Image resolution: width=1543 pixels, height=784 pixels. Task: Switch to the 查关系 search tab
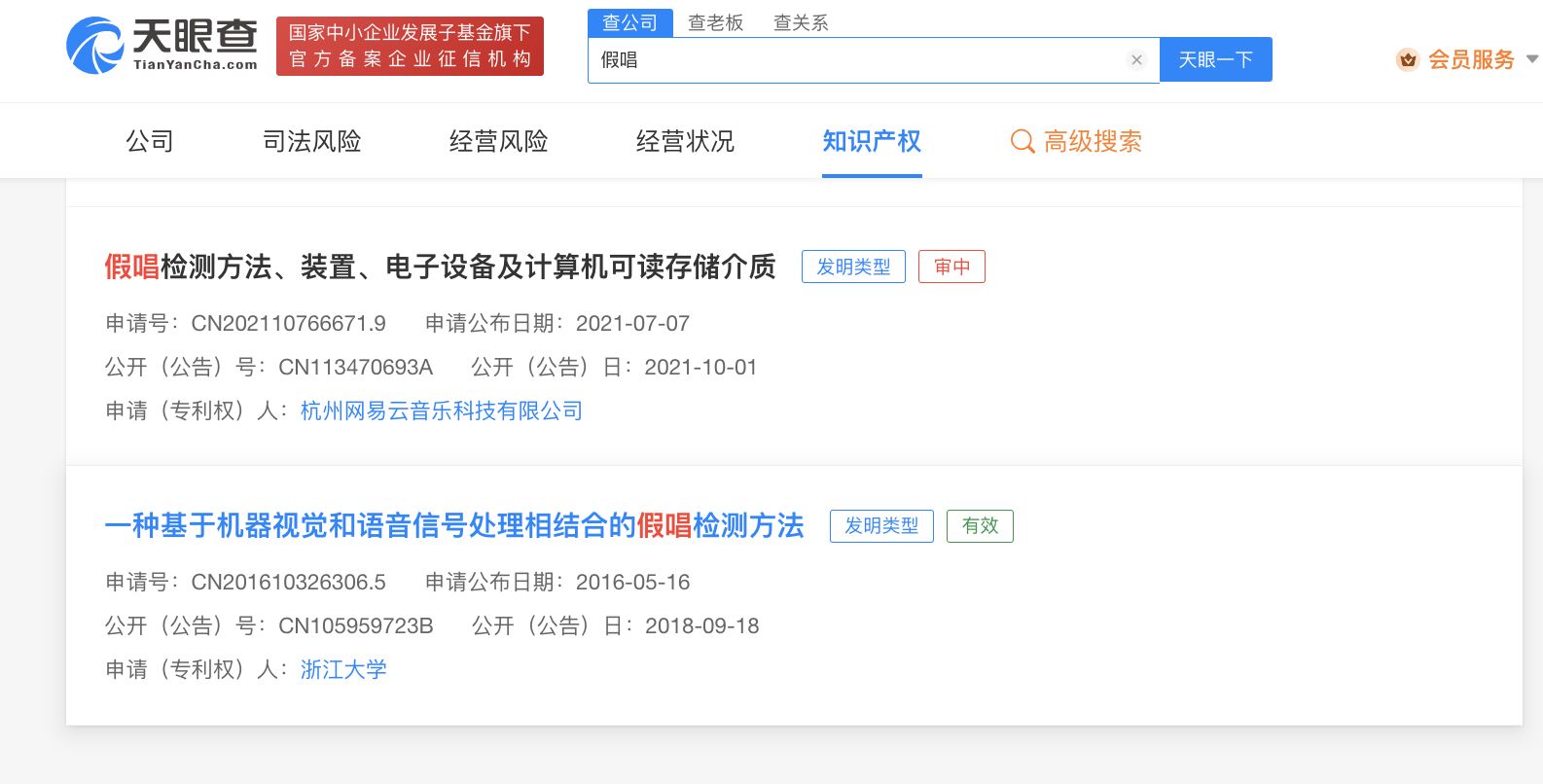point(800,22)
